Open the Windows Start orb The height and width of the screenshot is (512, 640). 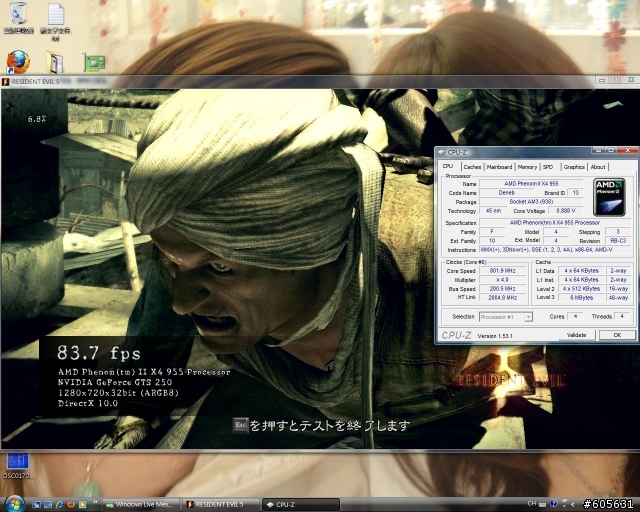click(14, 504)
